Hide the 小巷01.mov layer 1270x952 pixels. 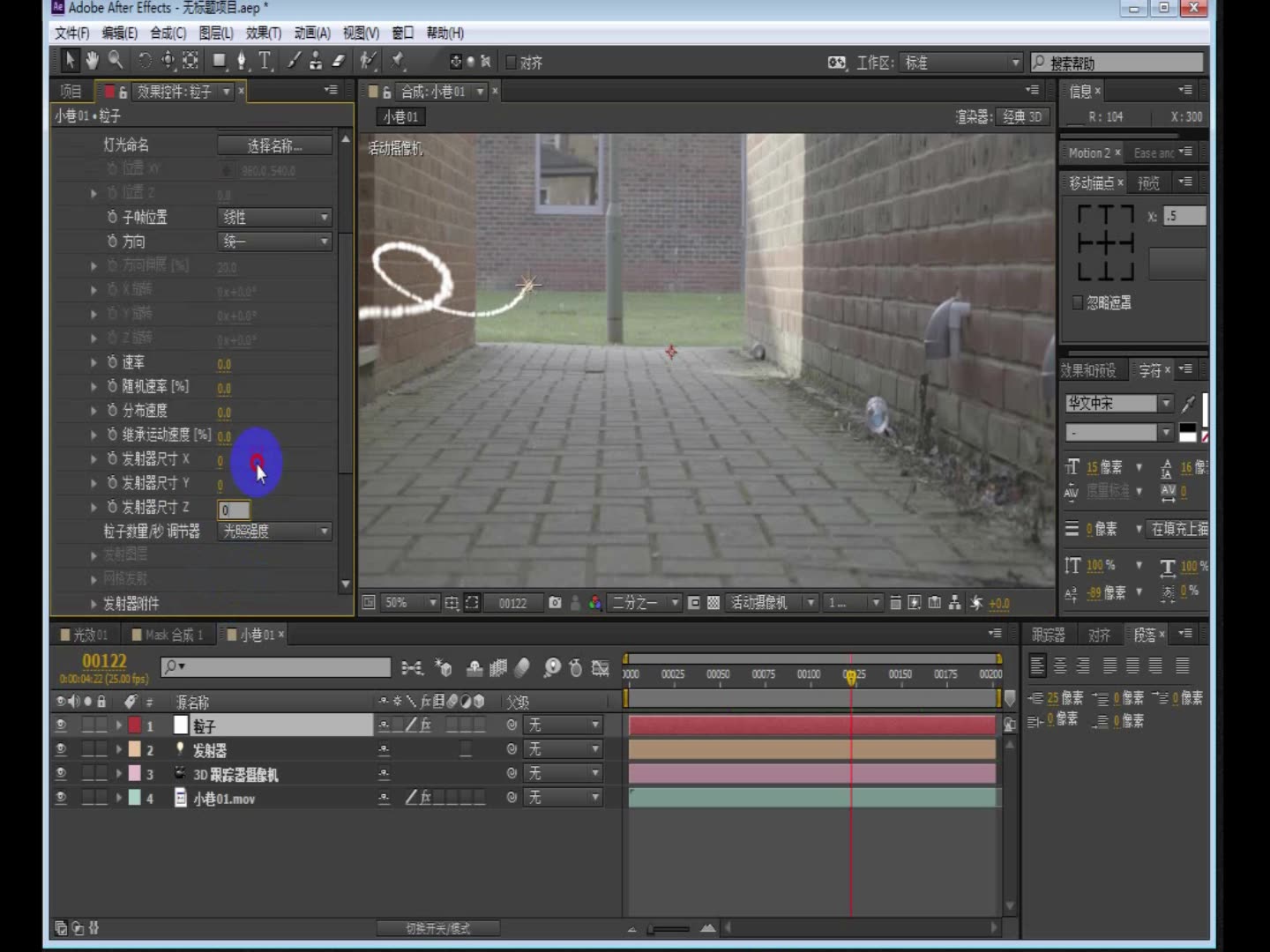point(60,798)
